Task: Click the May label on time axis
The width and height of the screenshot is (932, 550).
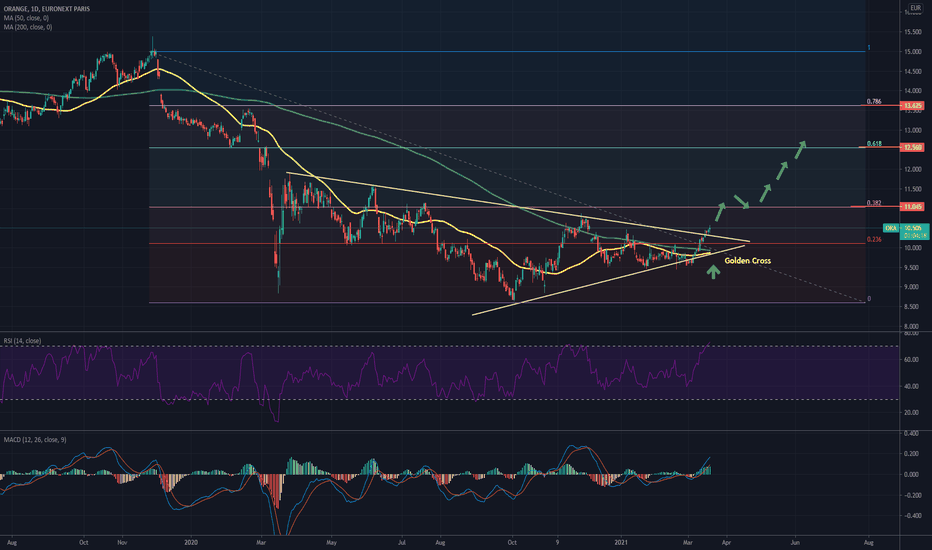Action: pos(332,542)
